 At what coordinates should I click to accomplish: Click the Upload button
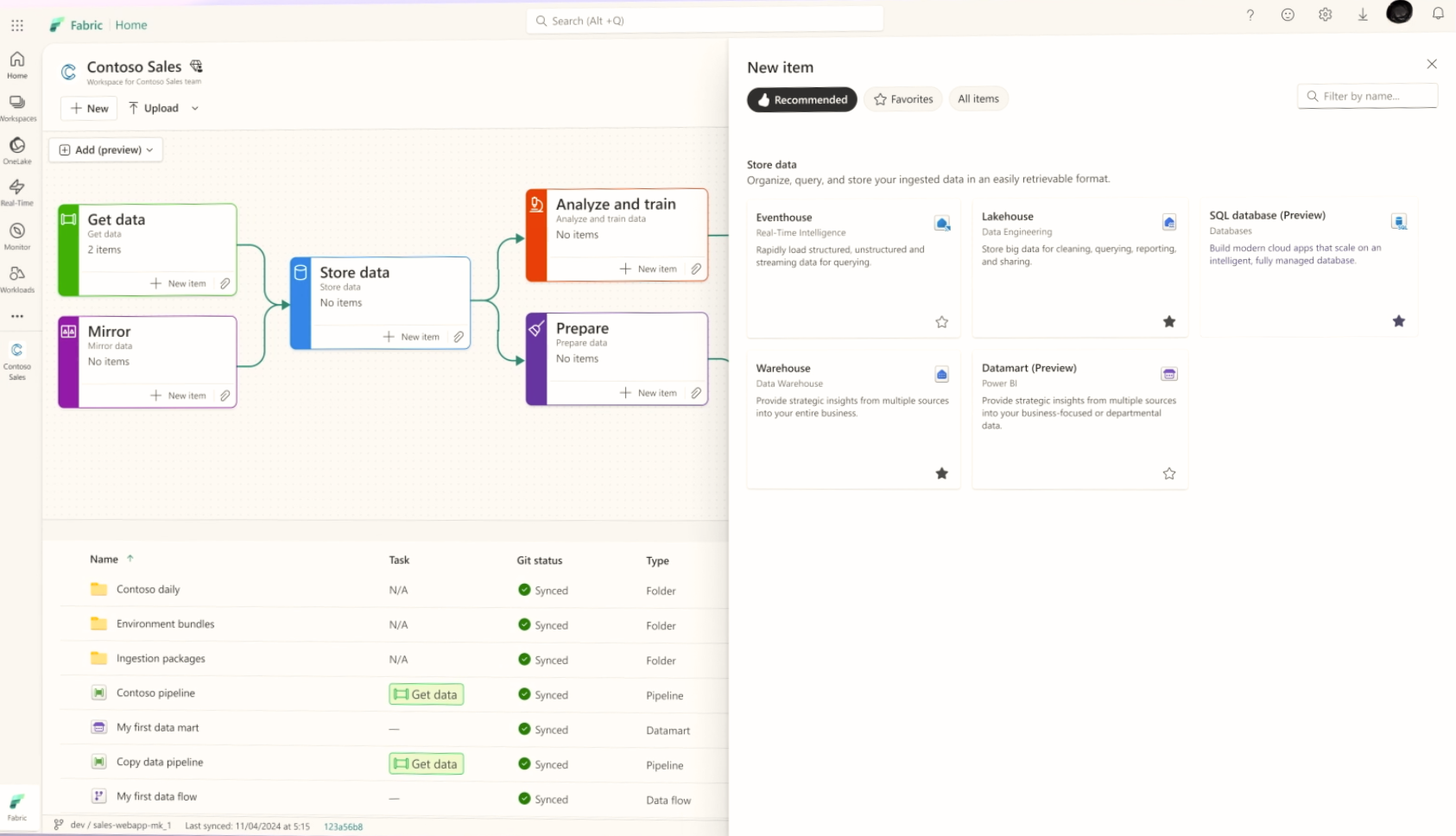(153, 108)
